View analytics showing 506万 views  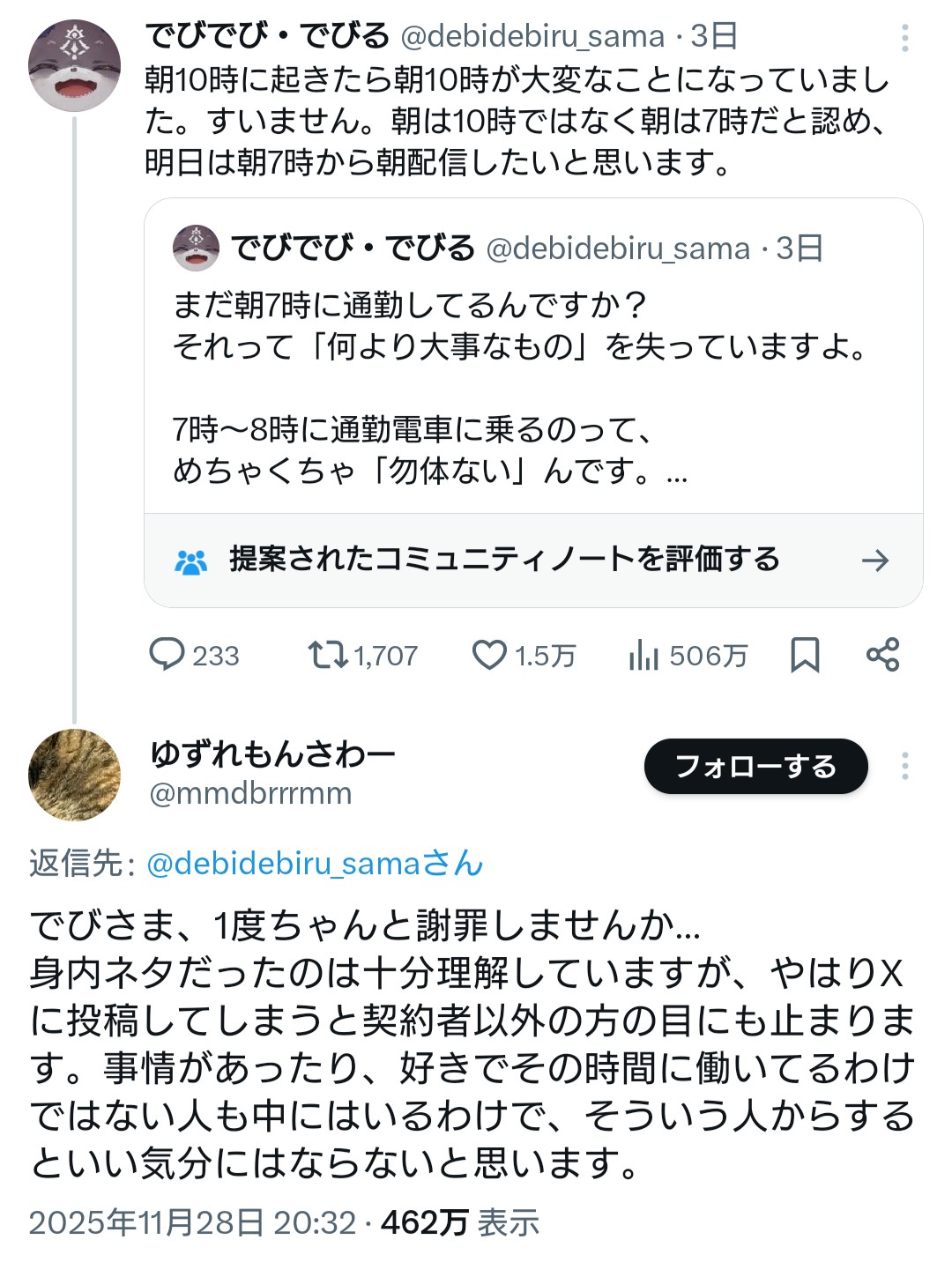point(644,656)
